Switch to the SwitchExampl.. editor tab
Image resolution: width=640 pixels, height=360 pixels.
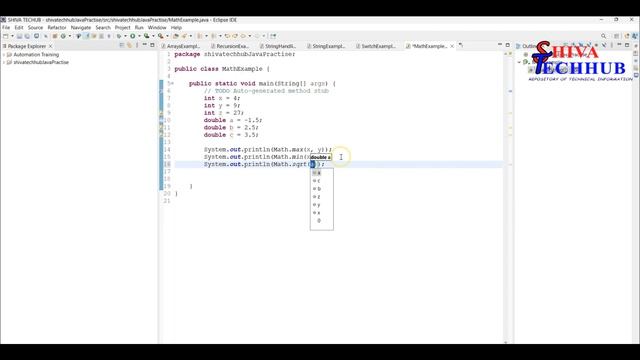click(375, 46)
